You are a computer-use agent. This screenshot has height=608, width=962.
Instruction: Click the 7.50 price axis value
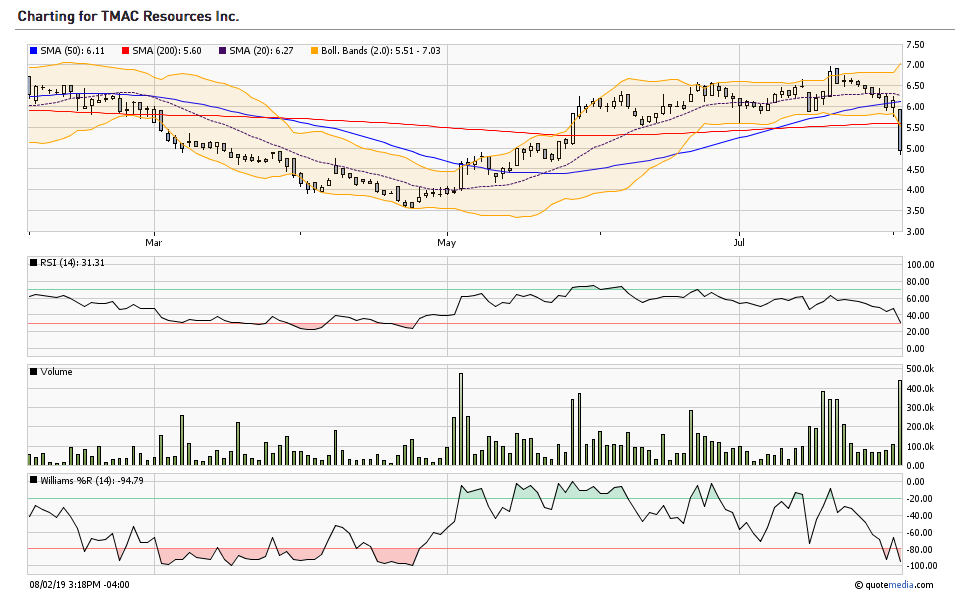pos(915,45)
